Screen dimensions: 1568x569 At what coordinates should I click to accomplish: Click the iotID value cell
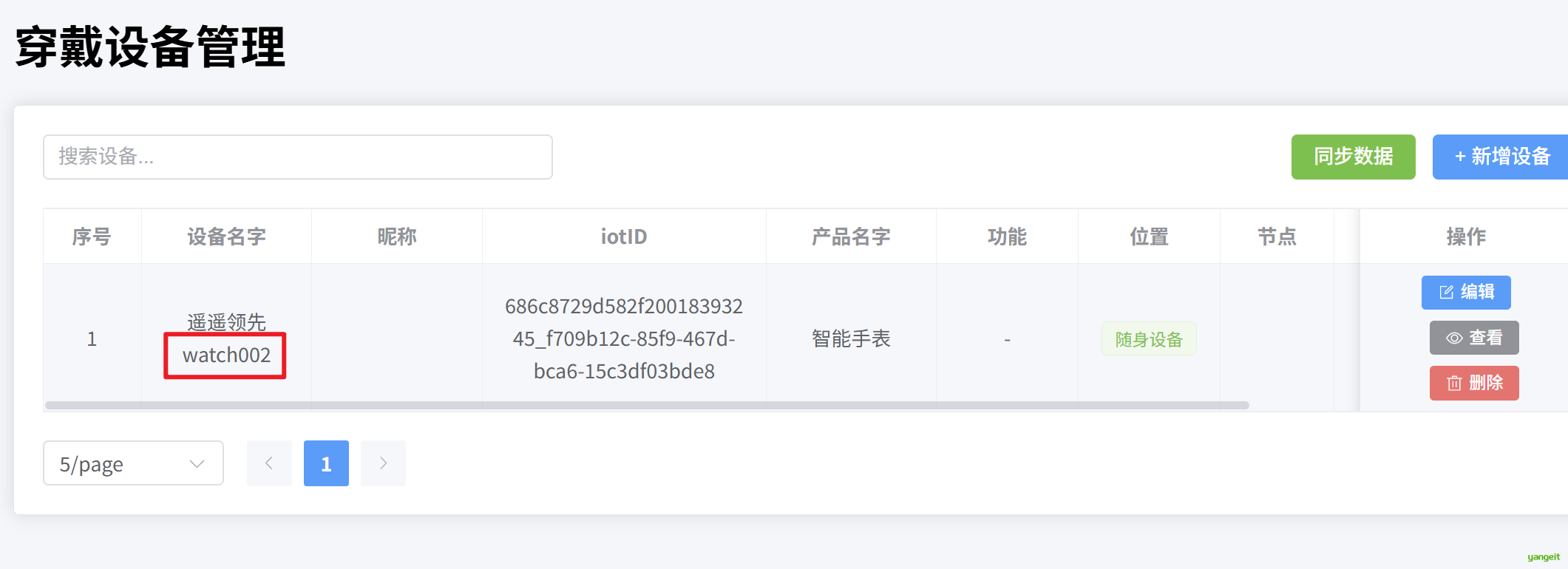(x=624, y=338)
